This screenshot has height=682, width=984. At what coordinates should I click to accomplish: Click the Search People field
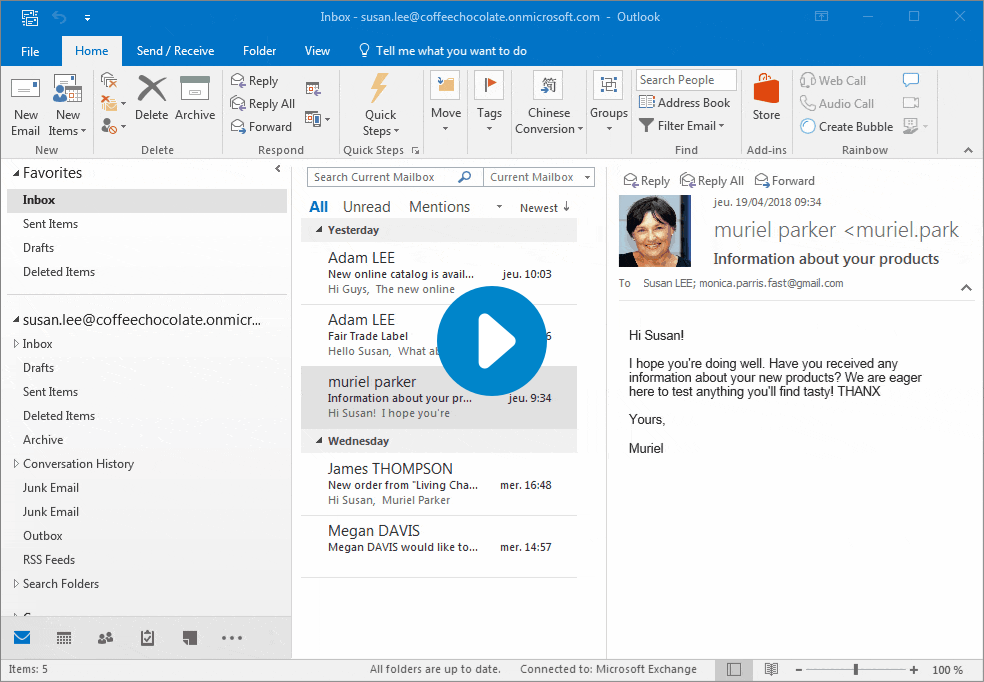pyautogui.click(x=686, y=80)
